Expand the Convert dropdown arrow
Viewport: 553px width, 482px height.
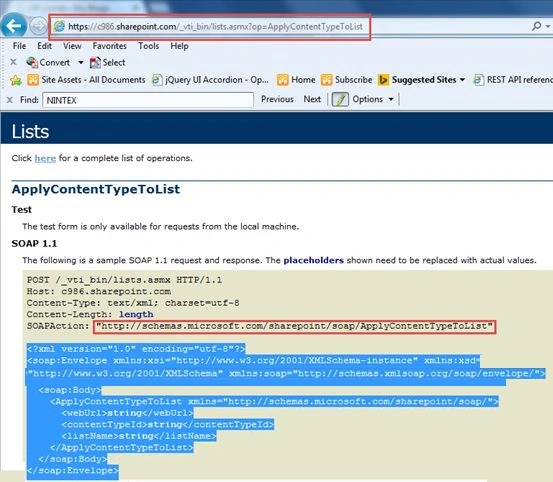(x=81, y=62)
